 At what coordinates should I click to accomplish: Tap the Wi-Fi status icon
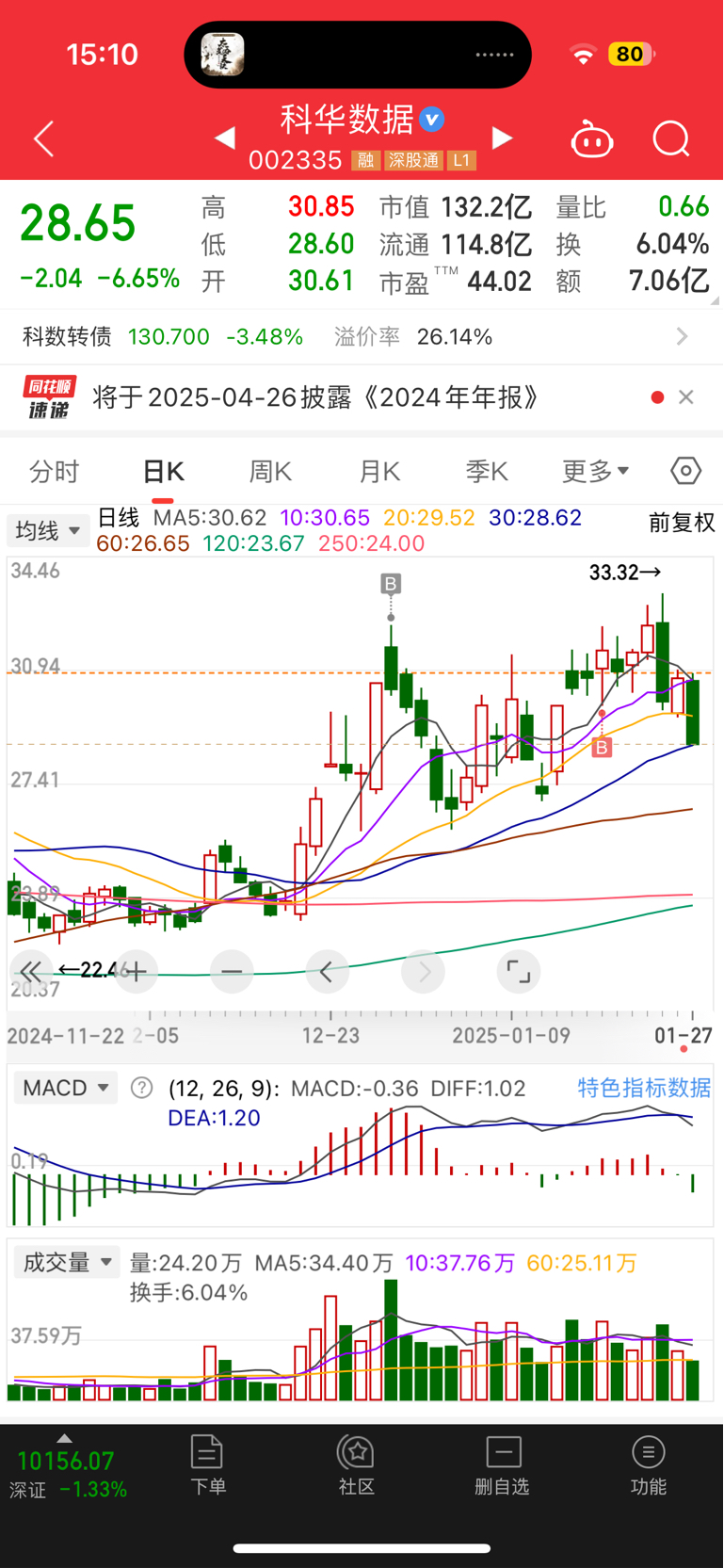[x=584, y=55]
